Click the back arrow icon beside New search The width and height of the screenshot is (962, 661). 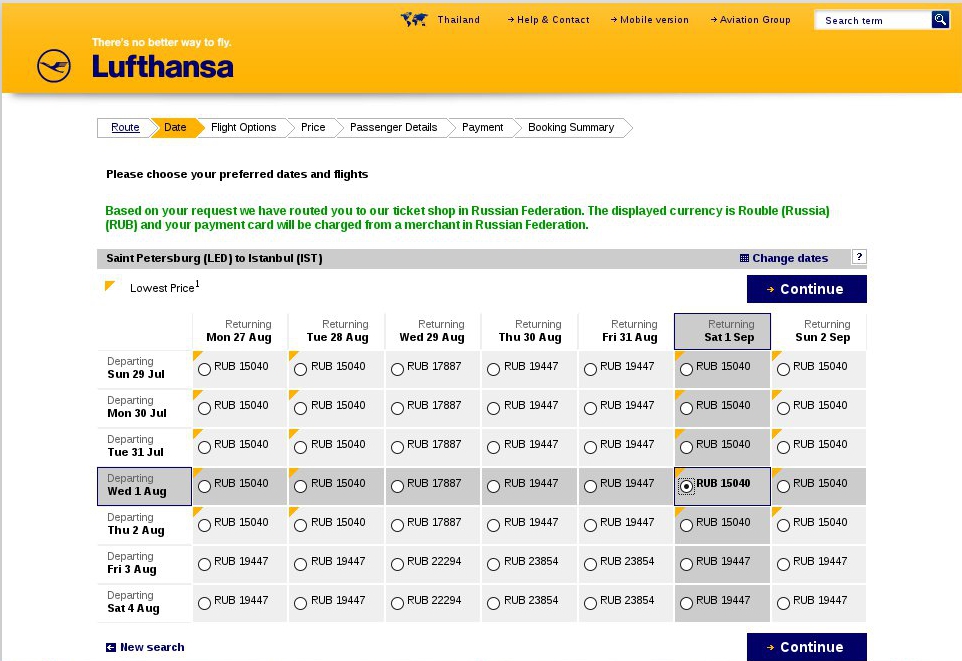click(x=110, y=647)
